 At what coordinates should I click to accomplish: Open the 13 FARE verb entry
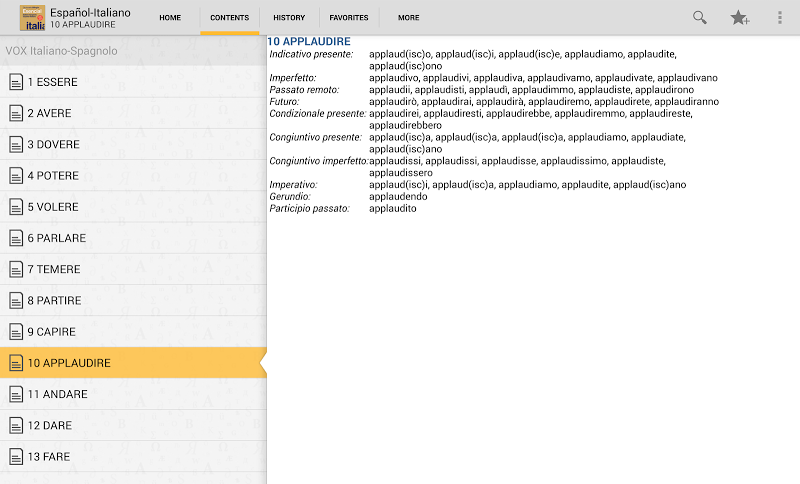tap(133, 456)
